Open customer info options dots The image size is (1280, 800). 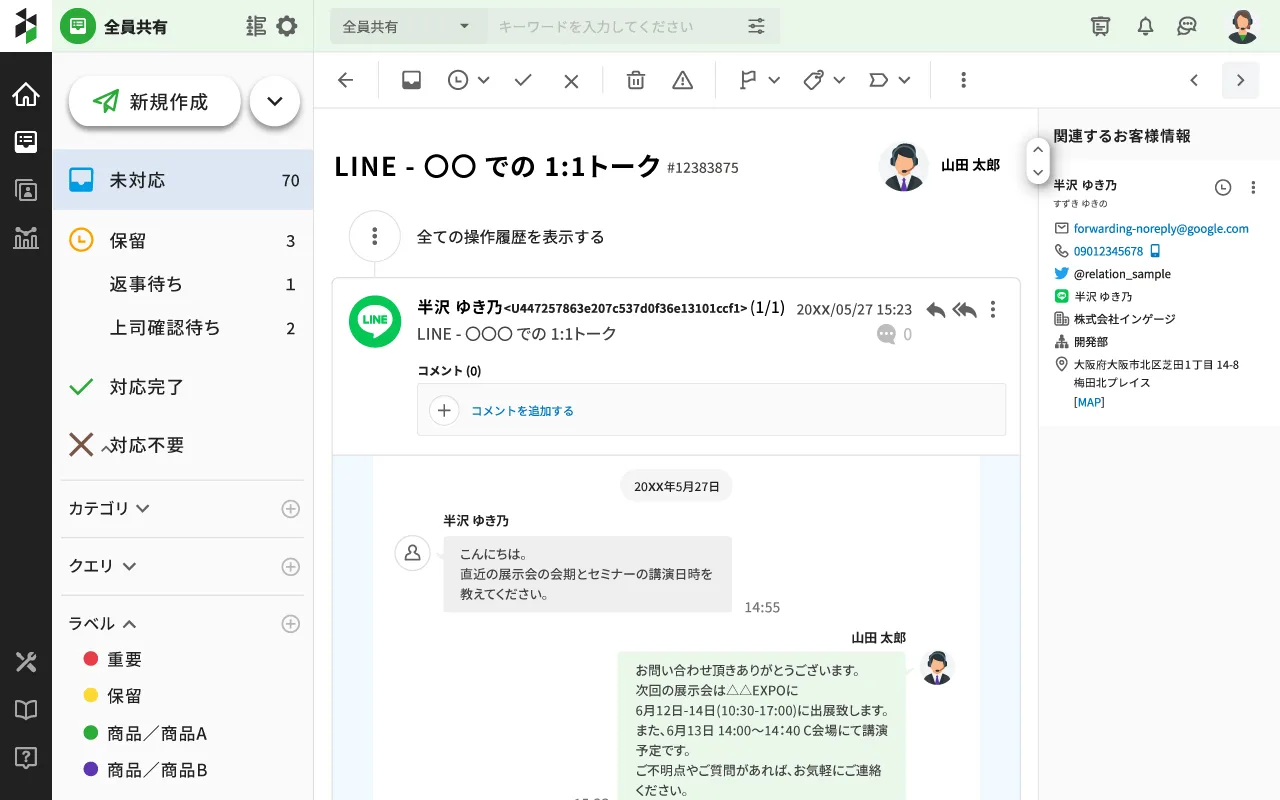1253,187
